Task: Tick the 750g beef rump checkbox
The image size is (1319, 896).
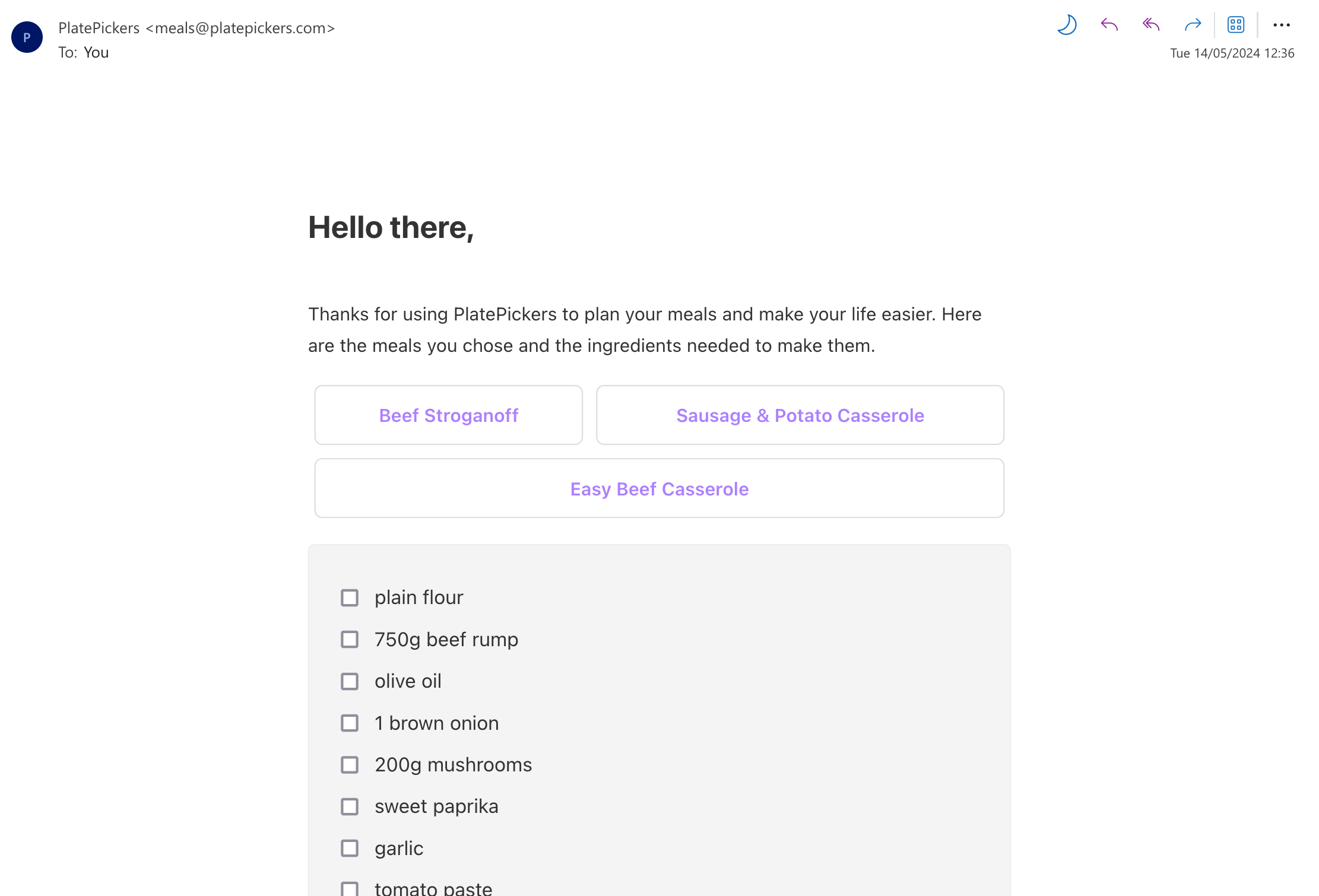Action: [350, 640]
